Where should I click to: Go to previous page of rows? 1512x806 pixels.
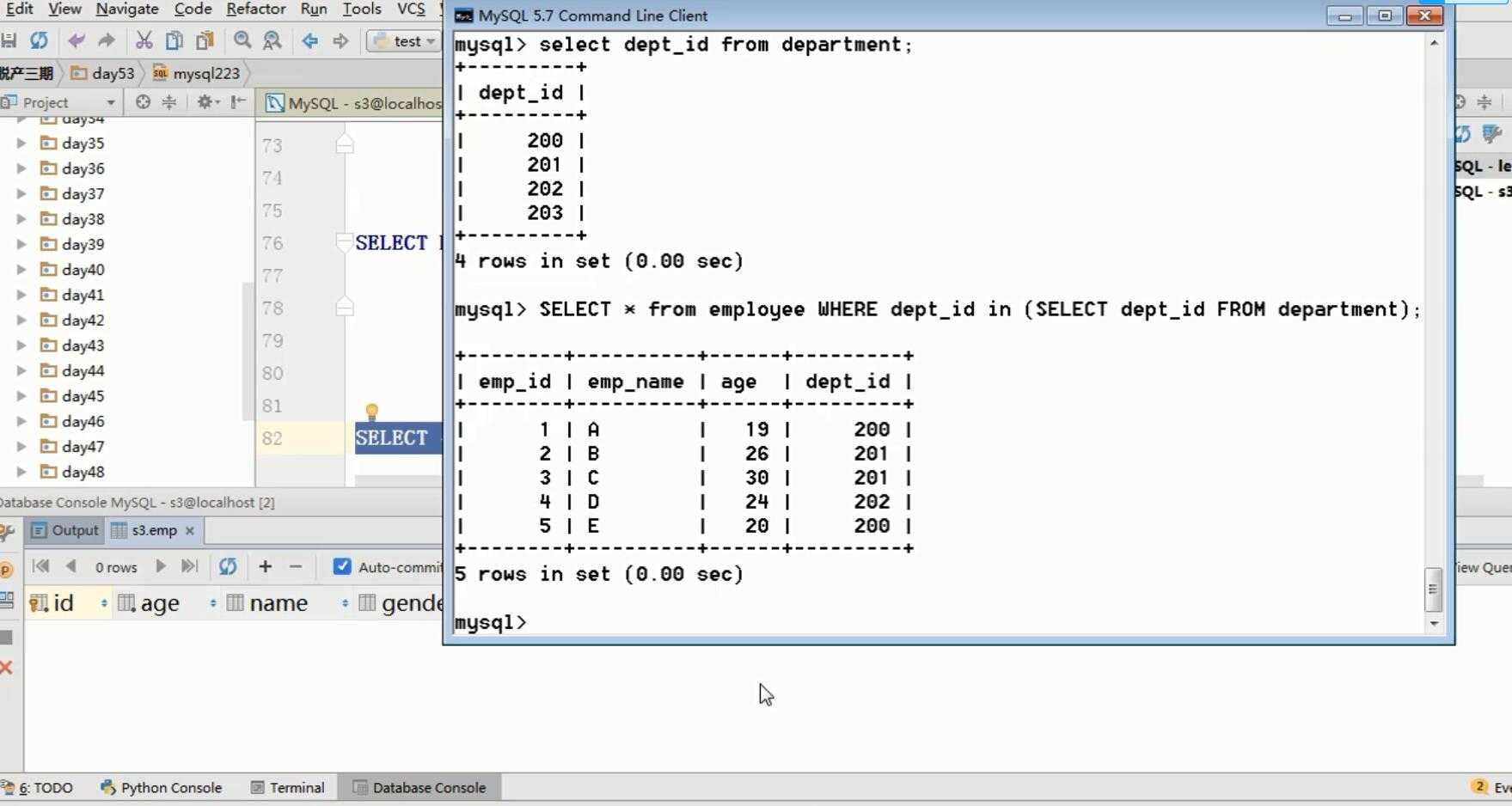point(71,566)
